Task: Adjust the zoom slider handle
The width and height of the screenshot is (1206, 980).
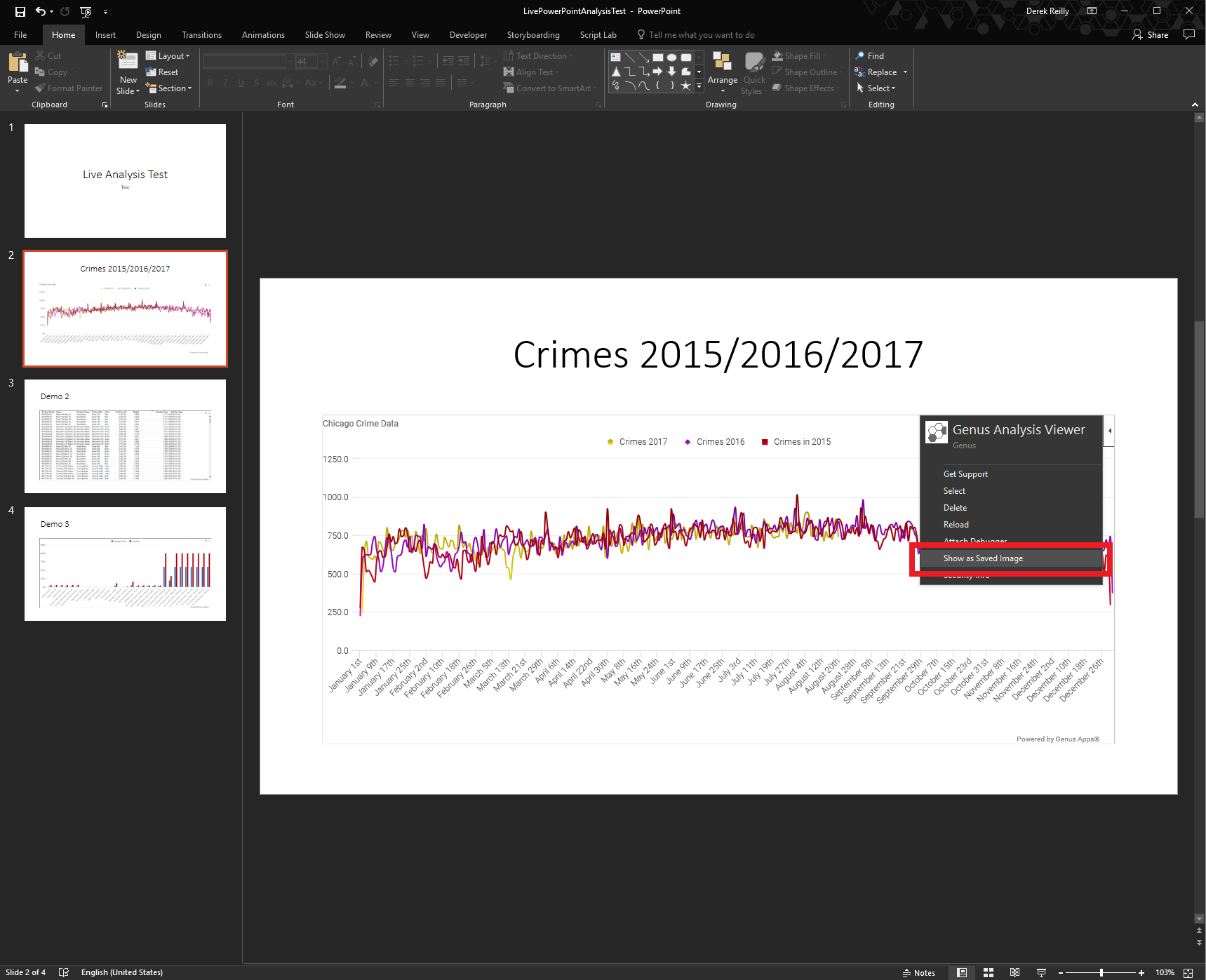Action: 1101,972
